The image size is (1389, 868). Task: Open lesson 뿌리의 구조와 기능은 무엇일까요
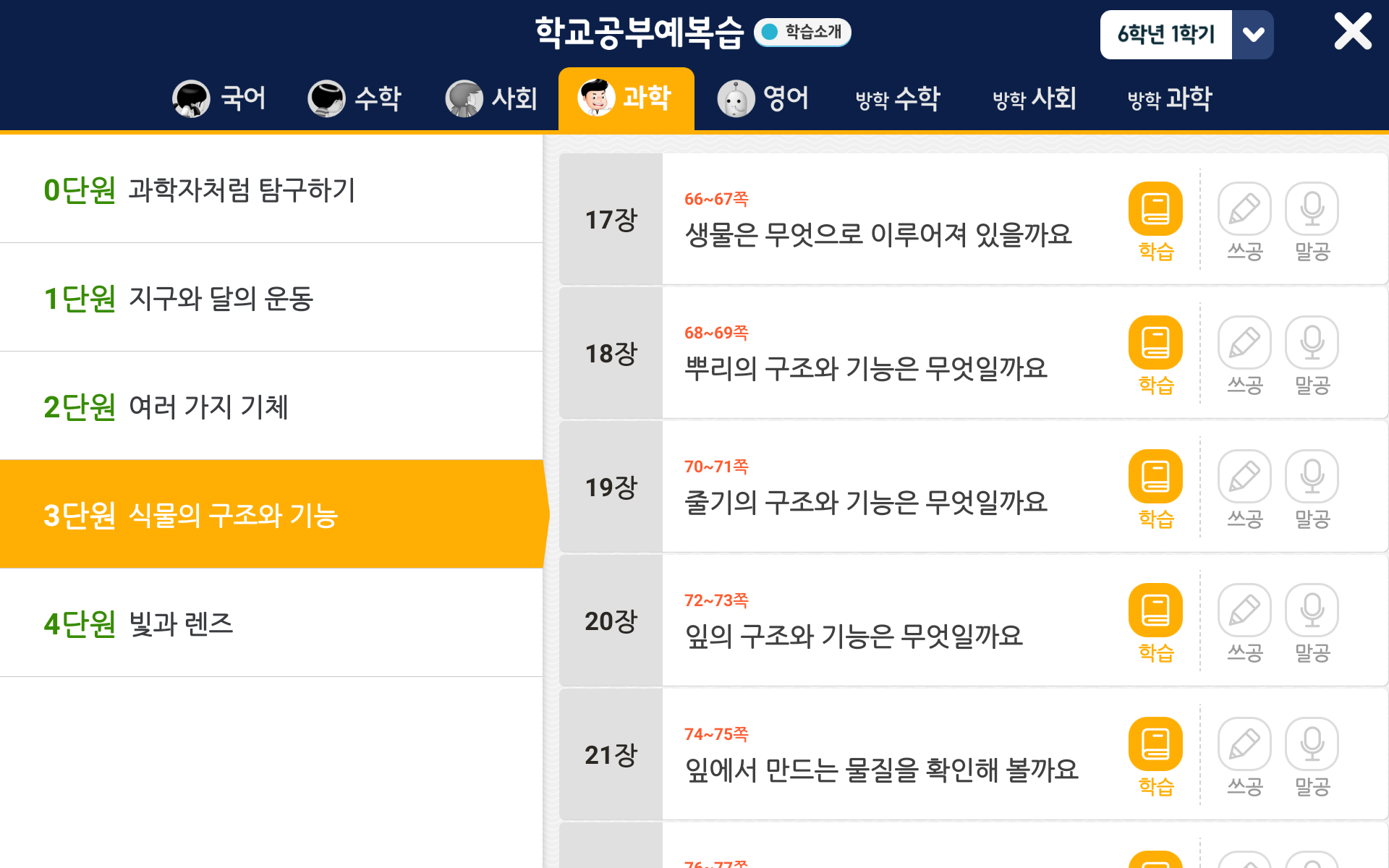(866, 368)
